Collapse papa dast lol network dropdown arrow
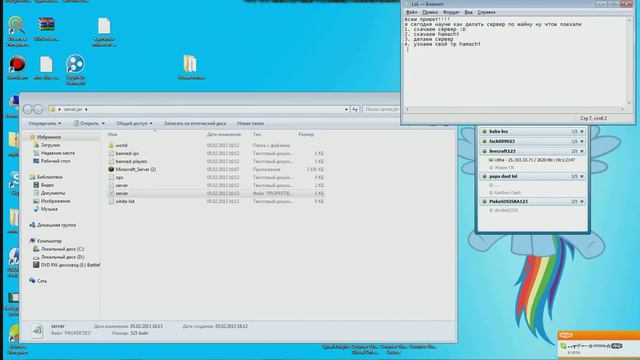 point(582,176)
